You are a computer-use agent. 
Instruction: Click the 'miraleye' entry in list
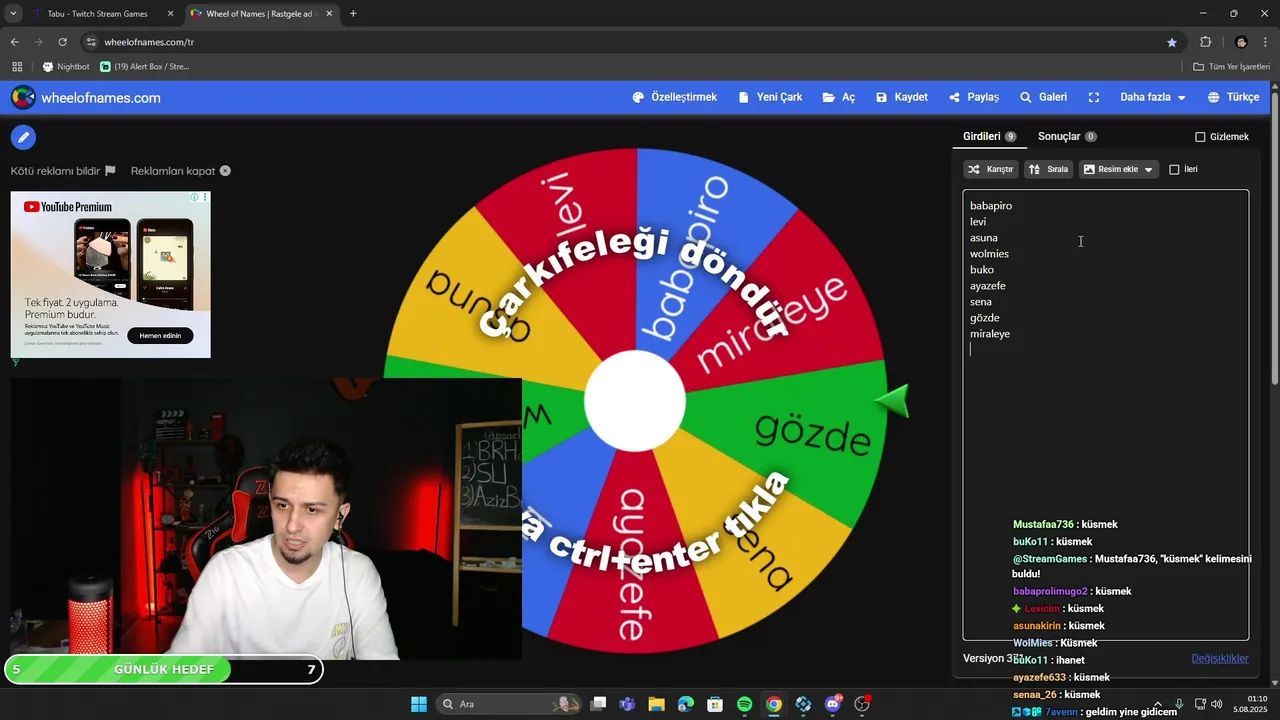990,333
